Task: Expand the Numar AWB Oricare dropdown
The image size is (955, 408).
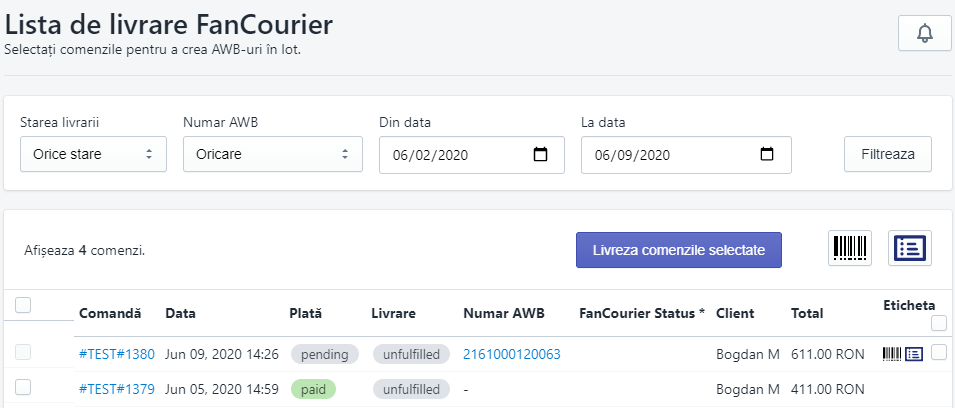Action: pos(273,154)
